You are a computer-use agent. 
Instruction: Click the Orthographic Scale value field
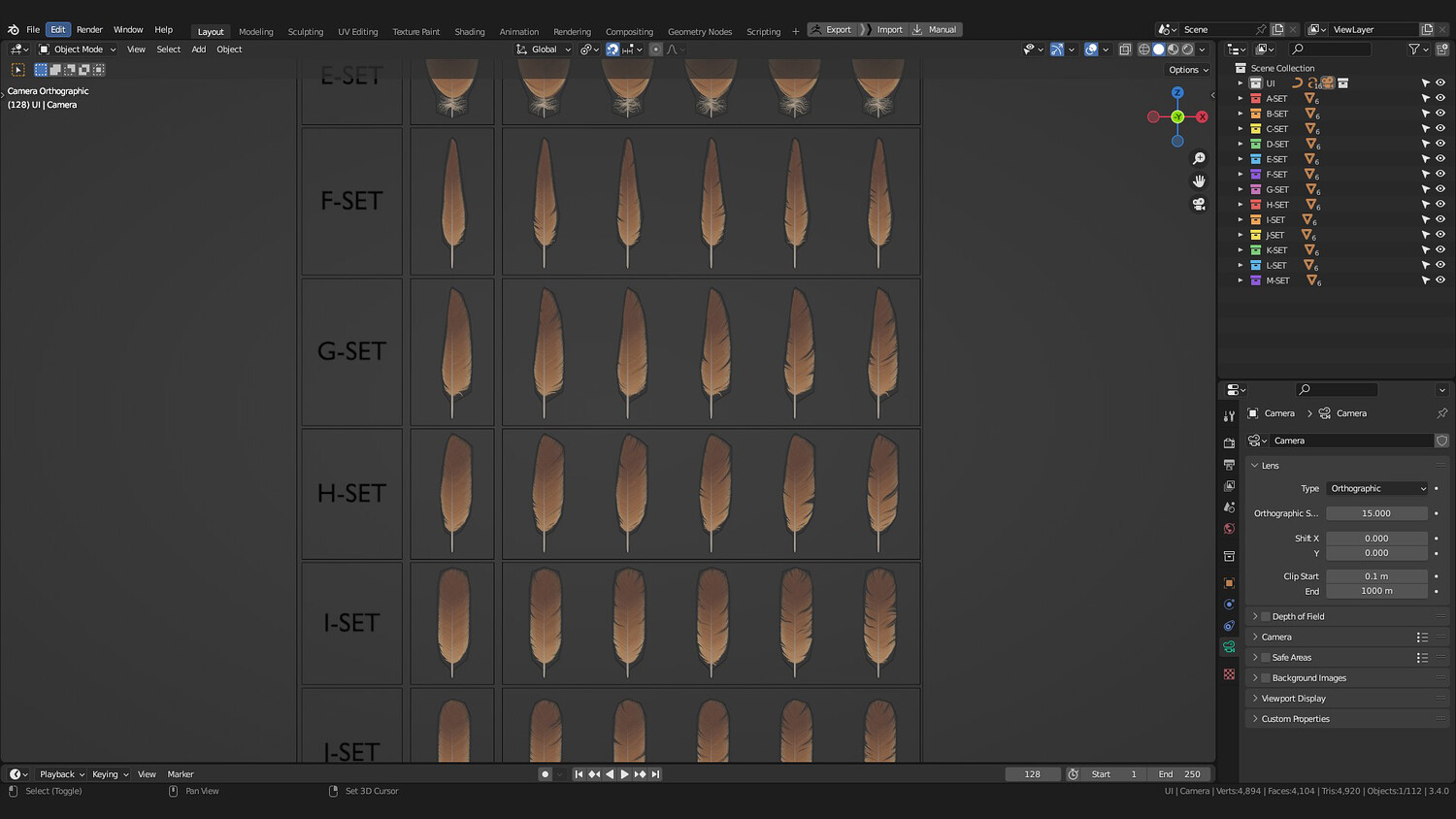(x=1376, y=513)
